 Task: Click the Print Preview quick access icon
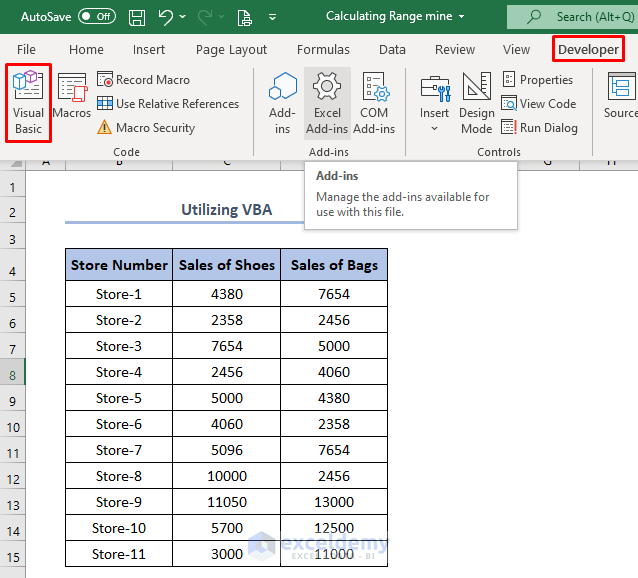pyautogui.click(x=245, y=17)
